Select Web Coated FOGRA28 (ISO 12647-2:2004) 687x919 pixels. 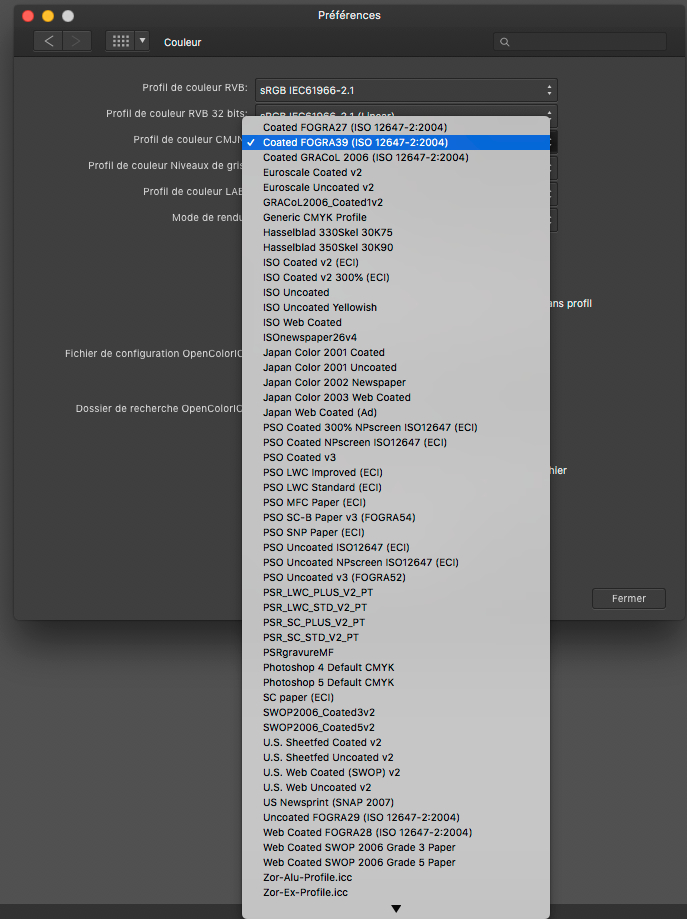(396, 833)
